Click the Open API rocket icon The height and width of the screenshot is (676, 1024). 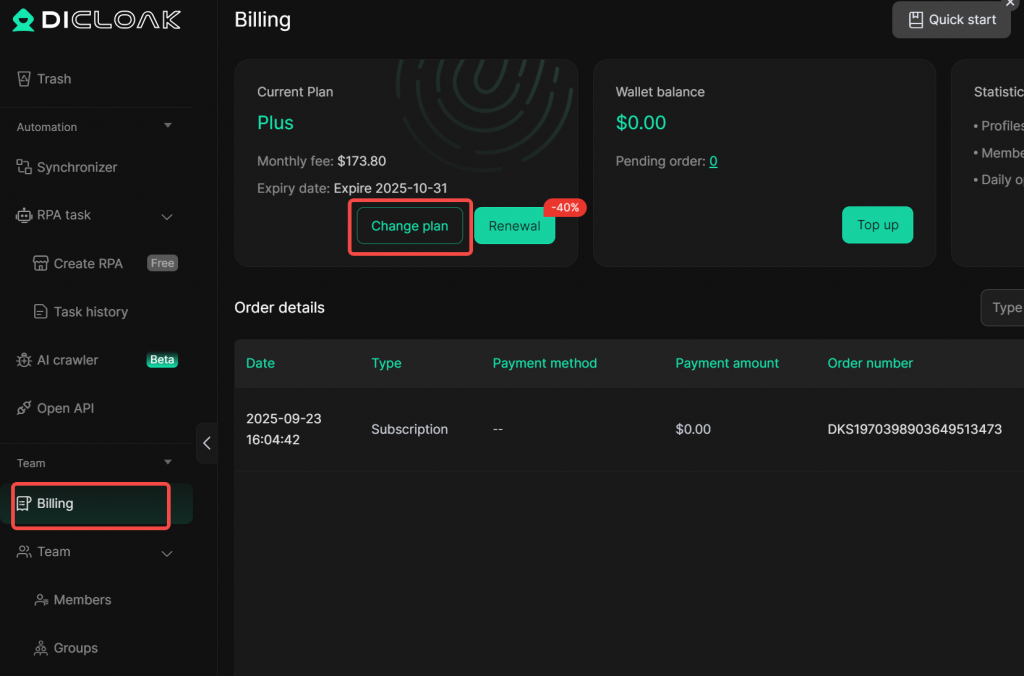[x=25, y=408]
